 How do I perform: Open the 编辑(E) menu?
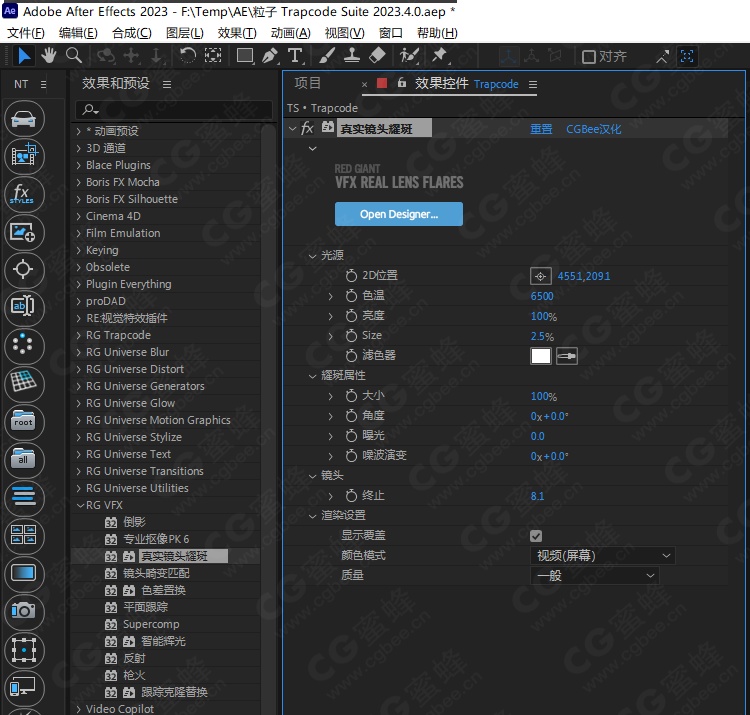click(78, 33)
